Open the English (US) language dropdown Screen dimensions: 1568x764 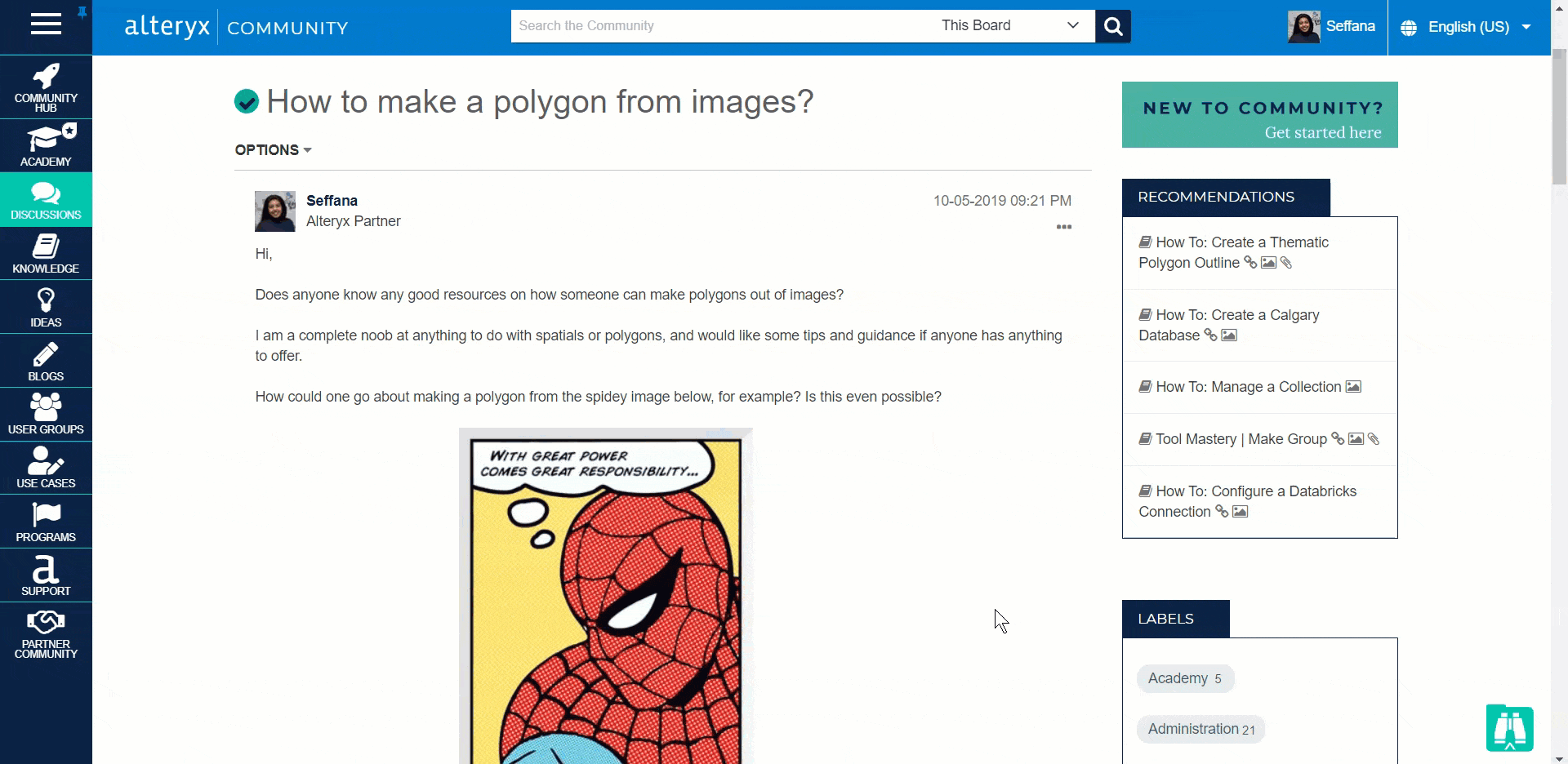pos(1479,28)
